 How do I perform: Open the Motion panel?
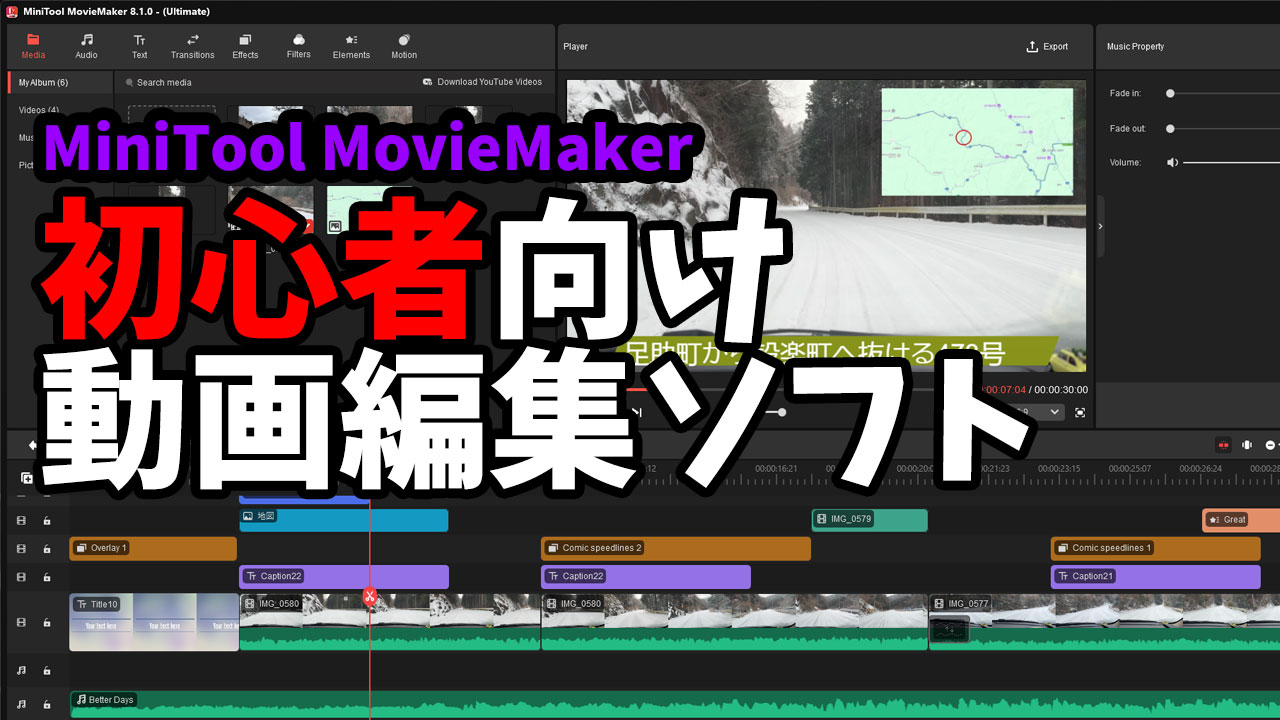click(x=404, y=46)
